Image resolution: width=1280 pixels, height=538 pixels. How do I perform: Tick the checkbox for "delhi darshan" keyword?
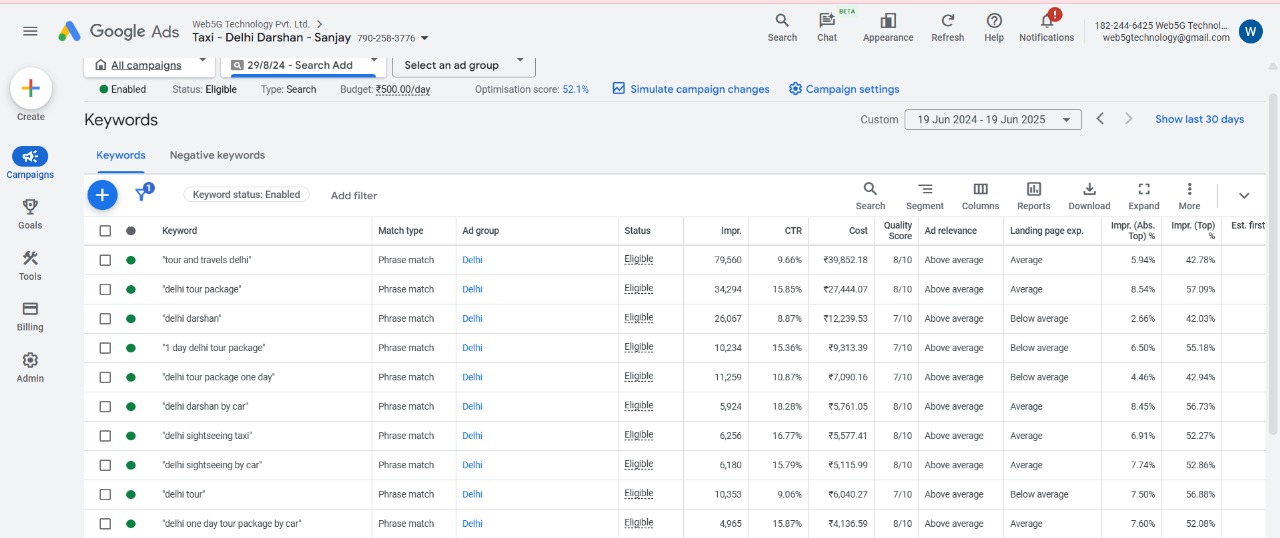coord(106,319)
